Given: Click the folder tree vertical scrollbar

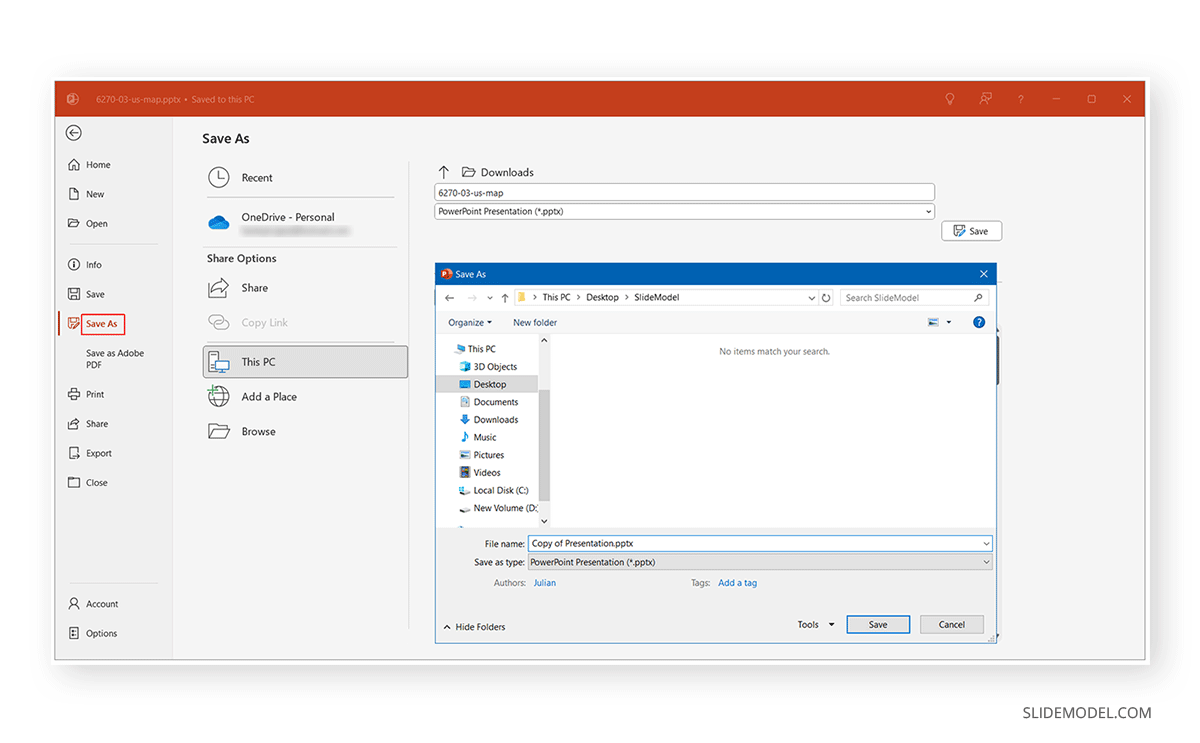Looking at the screenshot, I should coord(544,430).
